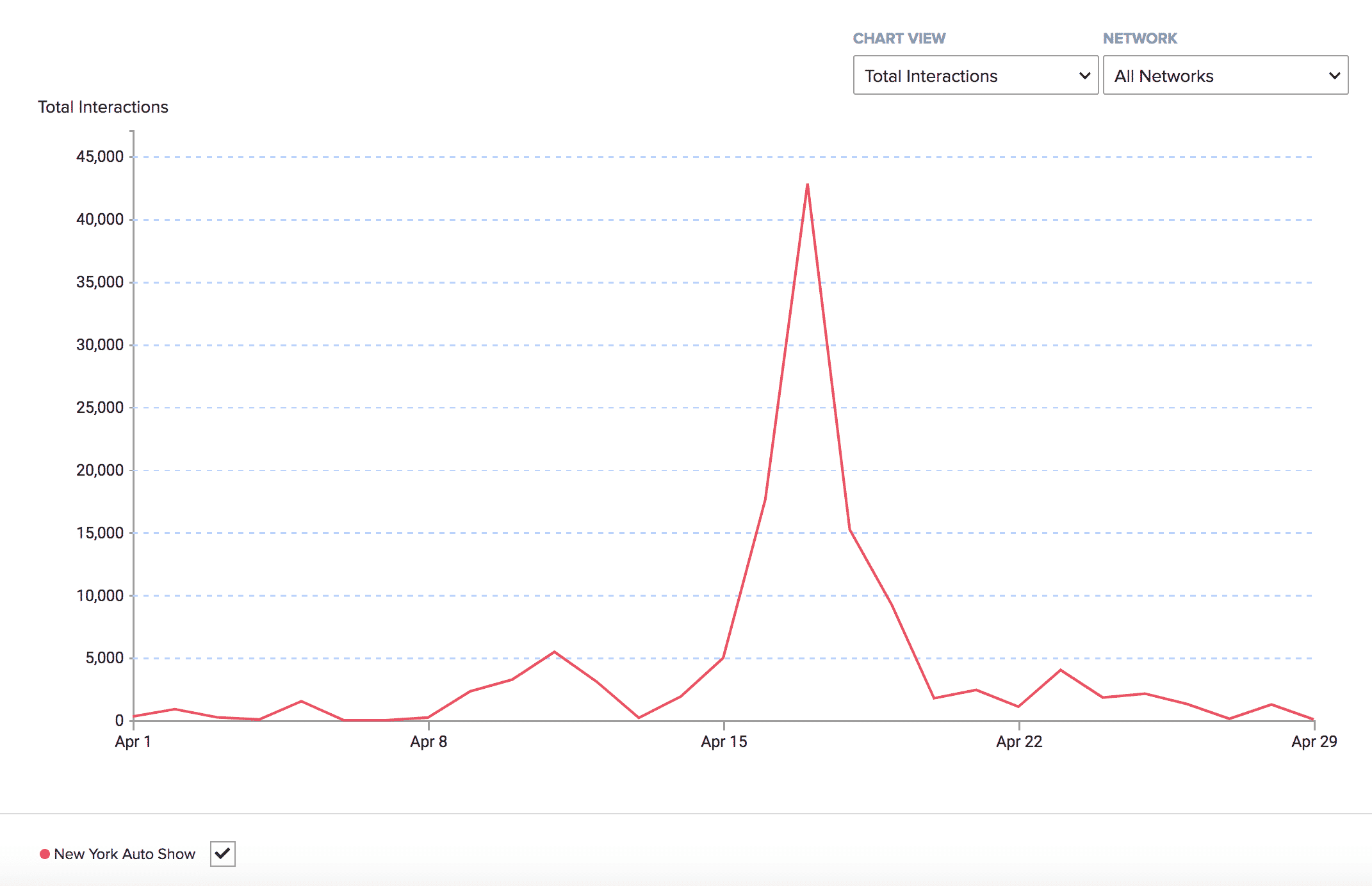Image resolution: width=1372 pixels, height=886 pixels.
Task: Click the Apr 29 x-axis label
Action: click(x=1314, y=741)
